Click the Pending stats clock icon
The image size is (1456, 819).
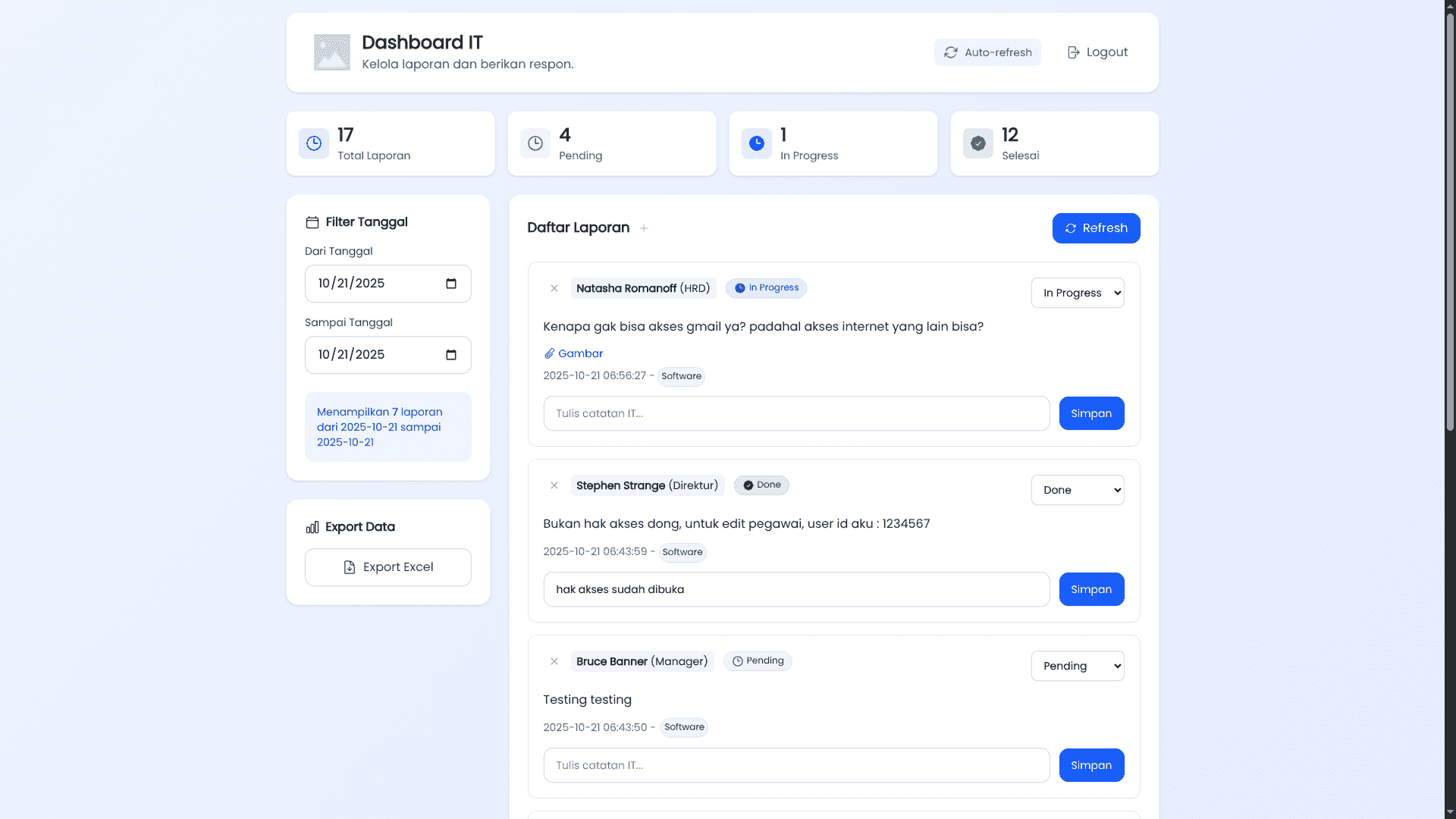coord(535,143)
